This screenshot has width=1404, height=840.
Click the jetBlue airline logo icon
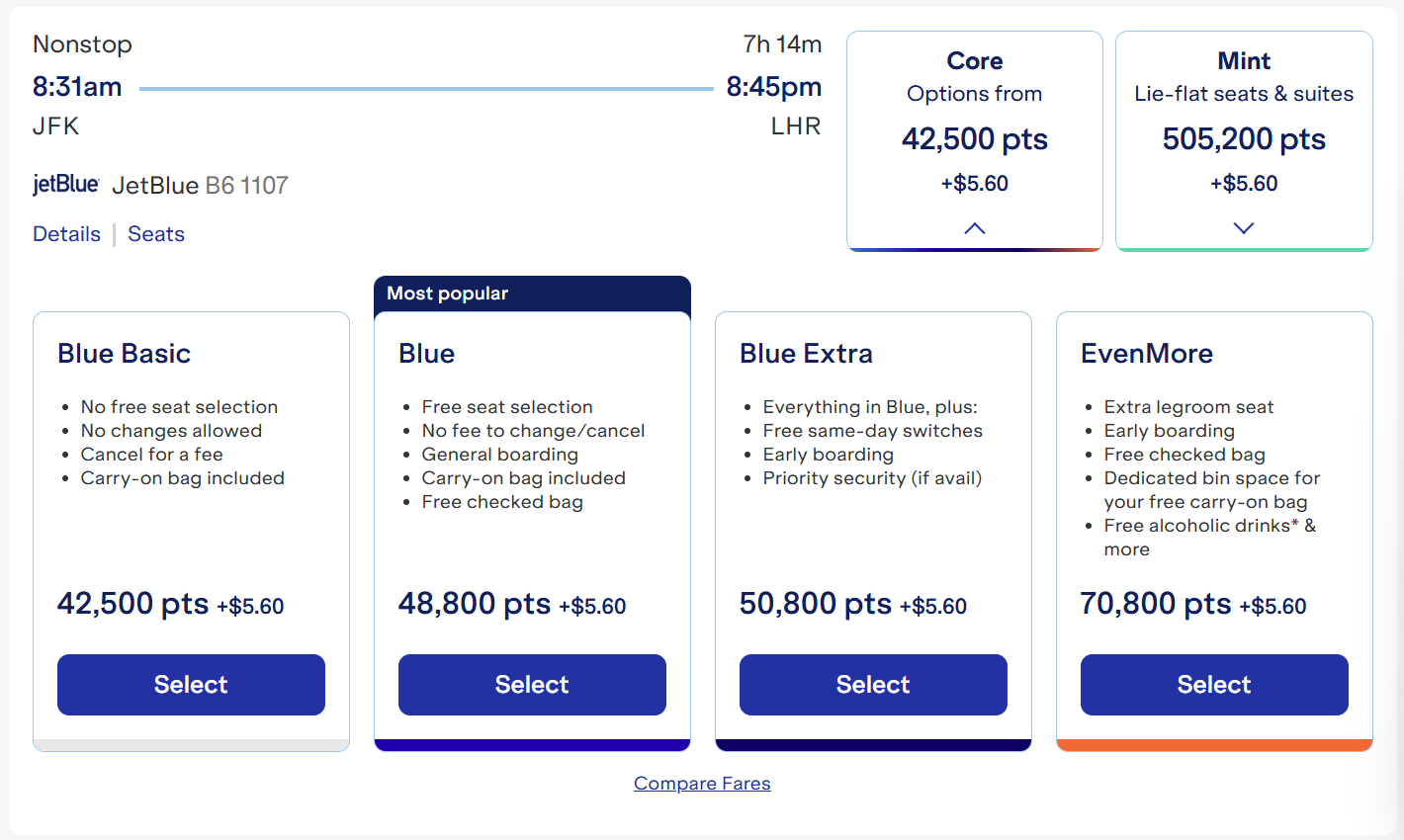click(x=65, y=184)
